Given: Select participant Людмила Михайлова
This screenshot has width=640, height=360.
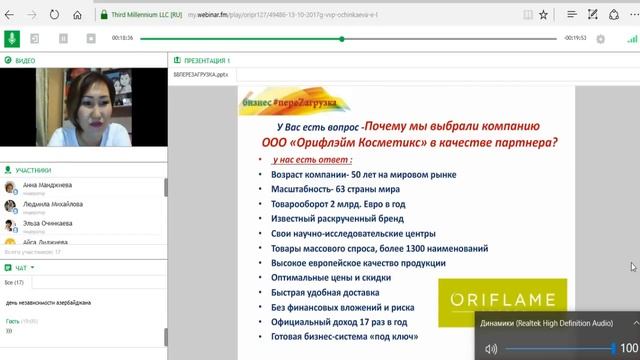Looking at the screenshot, I should tap(53, 204).
